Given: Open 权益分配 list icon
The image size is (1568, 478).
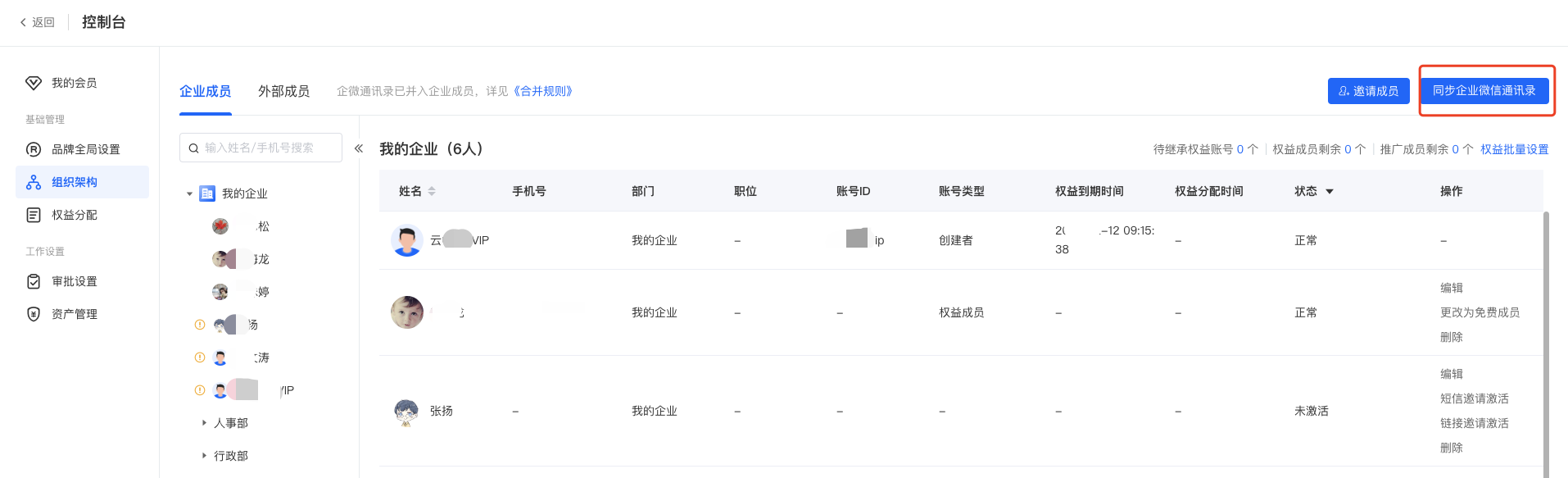Looking at the screenshot, I should [x=34, y=215].
